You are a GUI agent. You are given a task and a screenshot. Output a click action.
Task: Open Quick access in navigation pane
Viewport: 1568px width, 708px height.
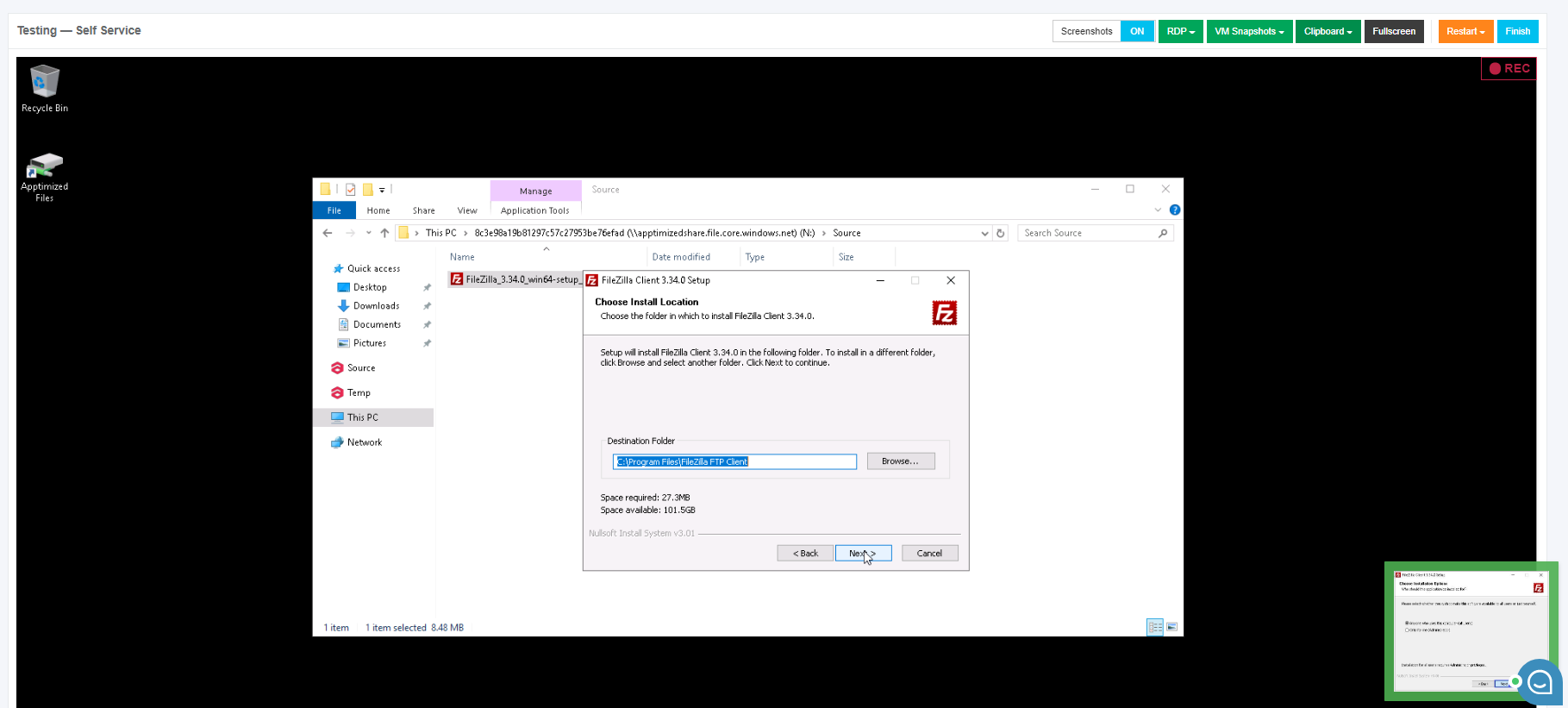(x=373, y=269)
